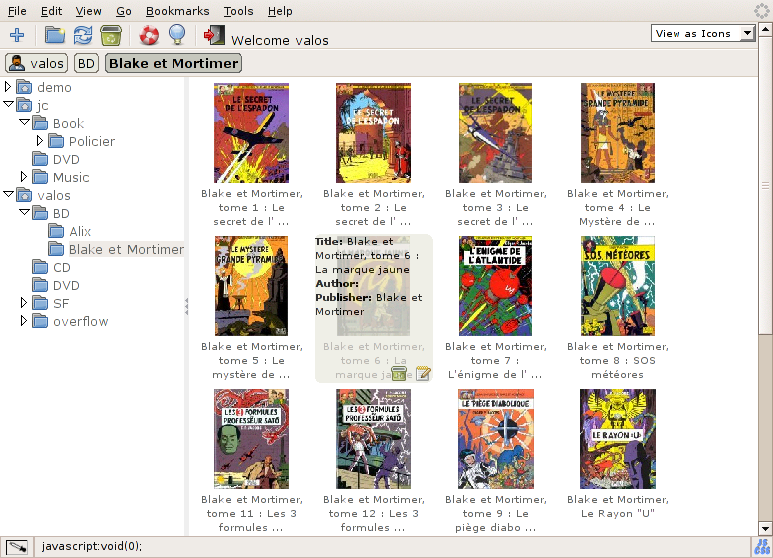Screen dimensions: 773x558
Task: Select the Blake et Mortimer tree folder
Action: click(x=126, y=249)
